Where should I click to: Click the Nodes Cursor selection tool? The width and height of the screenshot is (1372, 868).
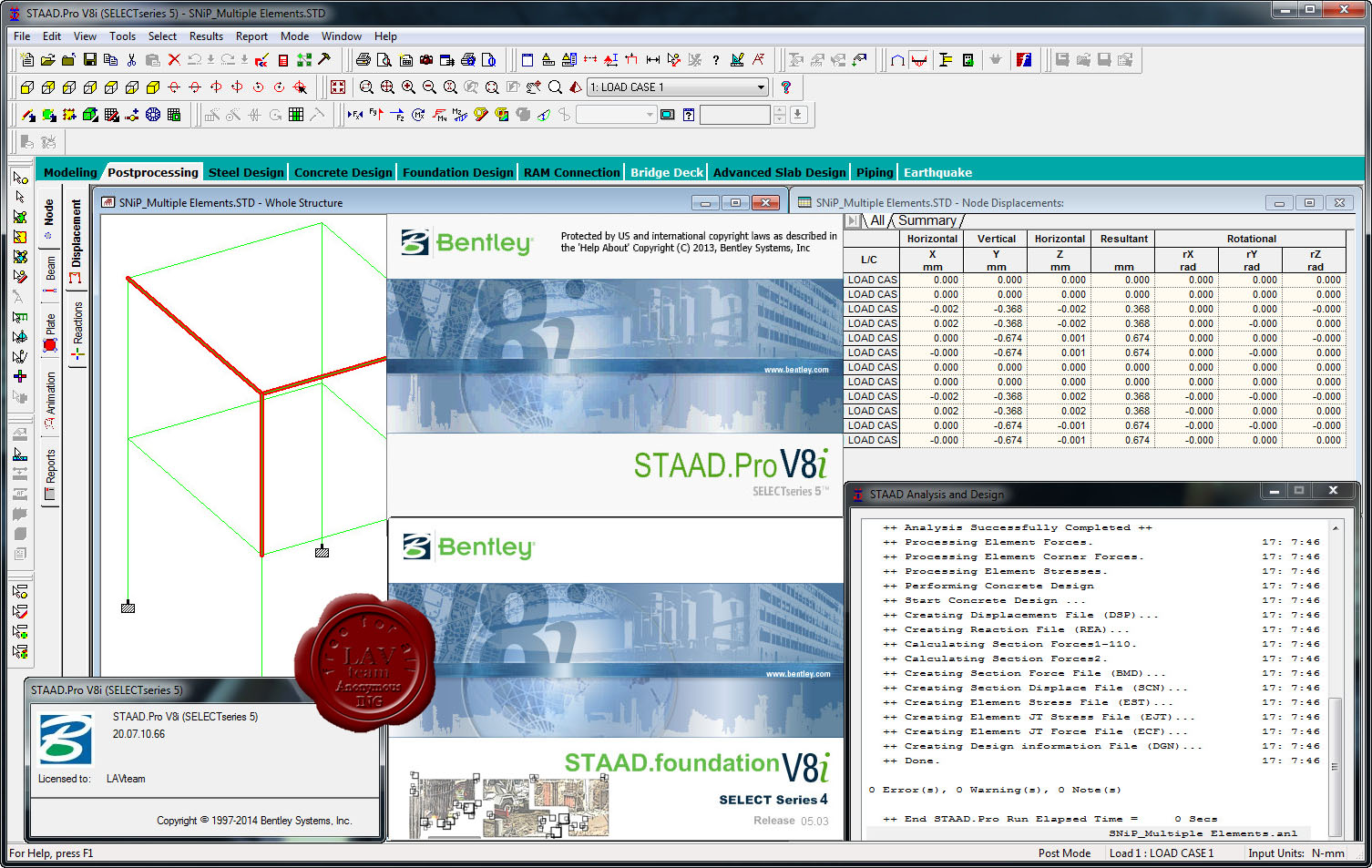(20, 178)
